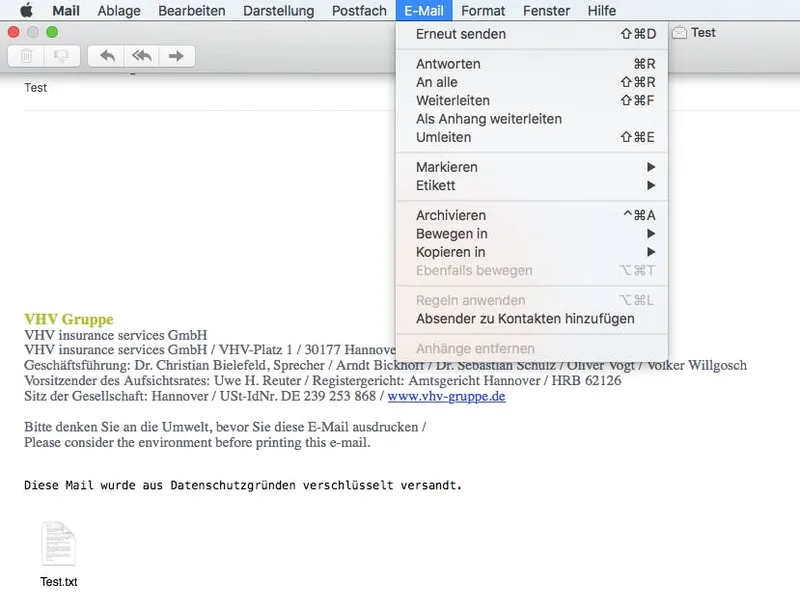Open the Mail application menu
The height and width of the screenshot is (612, 800).
[66, 10]
